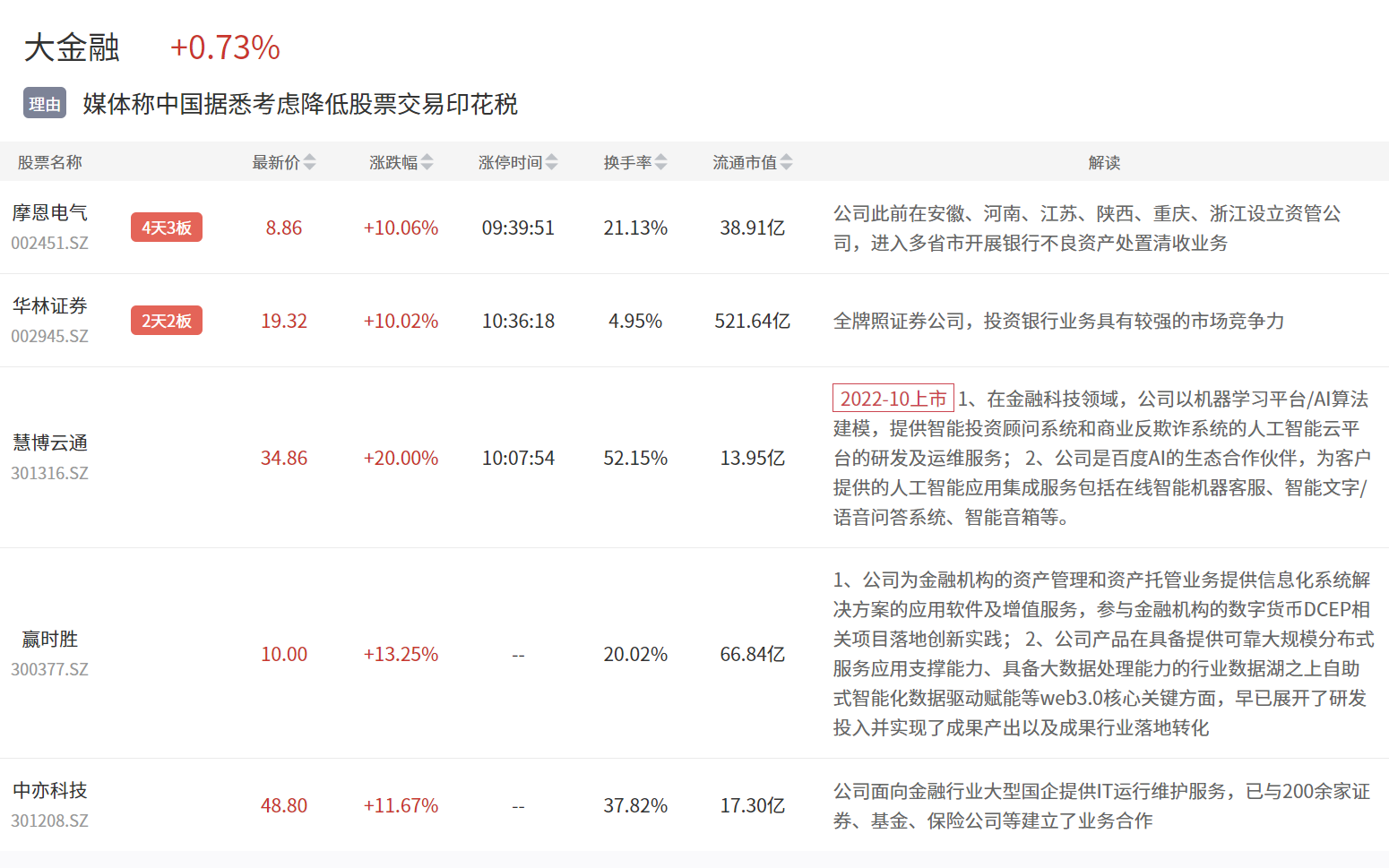
Task: Click market value 521.64亿
Action: (753, 322)
